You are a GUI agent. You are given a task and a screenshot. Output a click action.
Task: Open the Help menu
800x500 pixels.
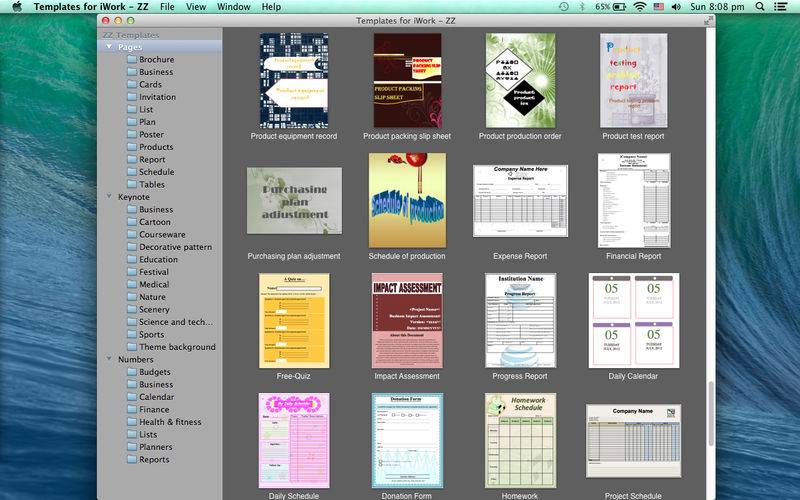tap(271, 7)
